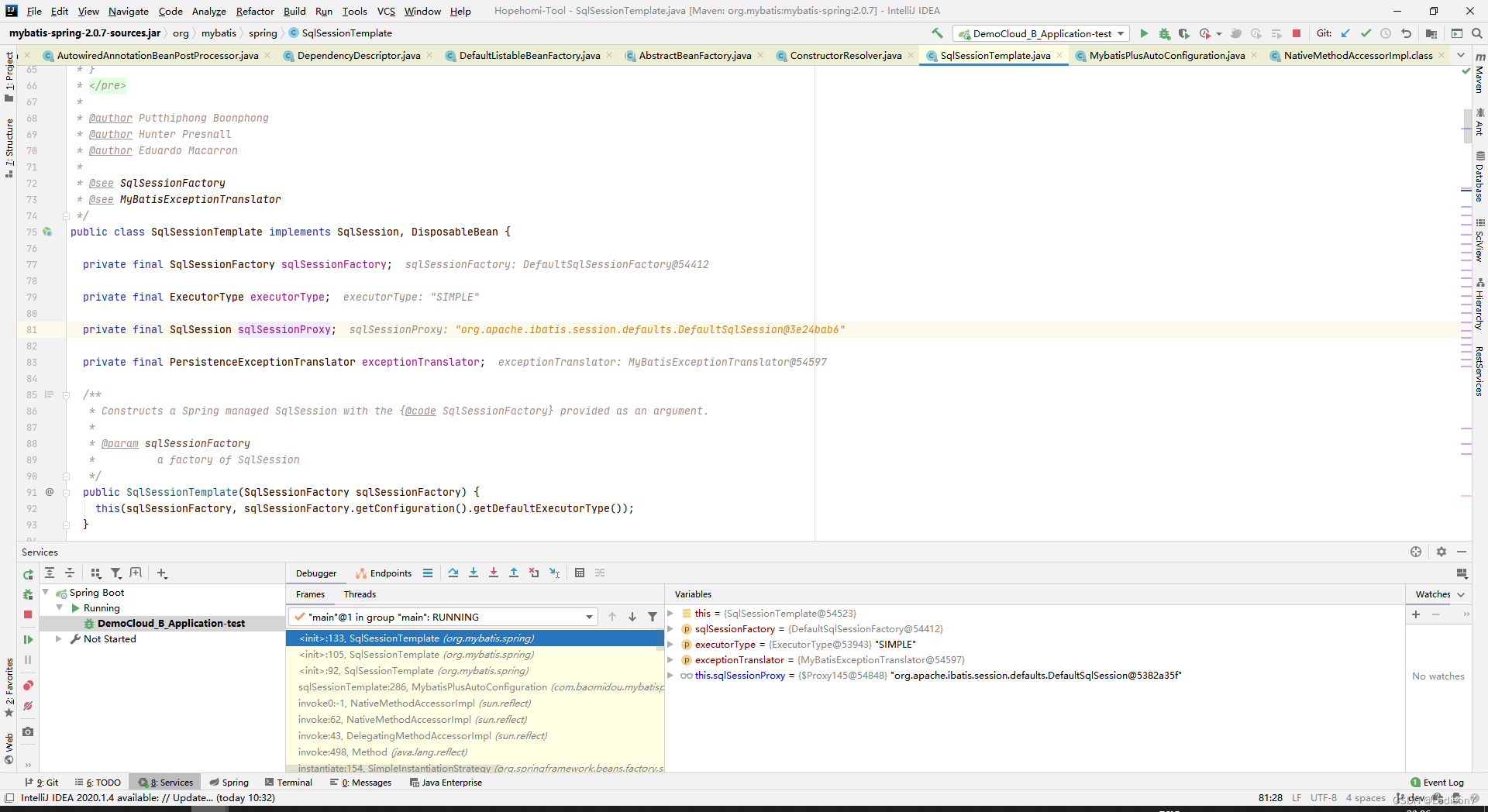The height and width of the screenshot is (812, 1488).
Task: Open Search Everywhere with the magnifier icon
Action: [1477, 33]
